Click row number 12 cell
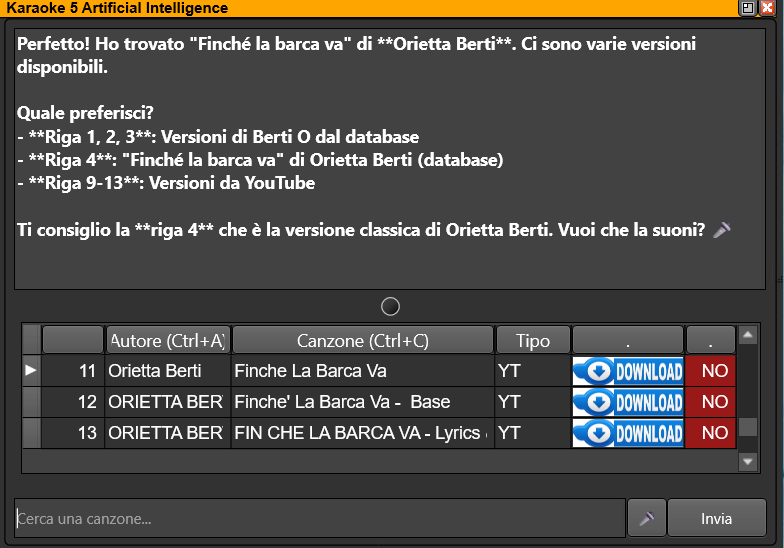The height and width of the screenshot is (548, 784). coord(73,402)
